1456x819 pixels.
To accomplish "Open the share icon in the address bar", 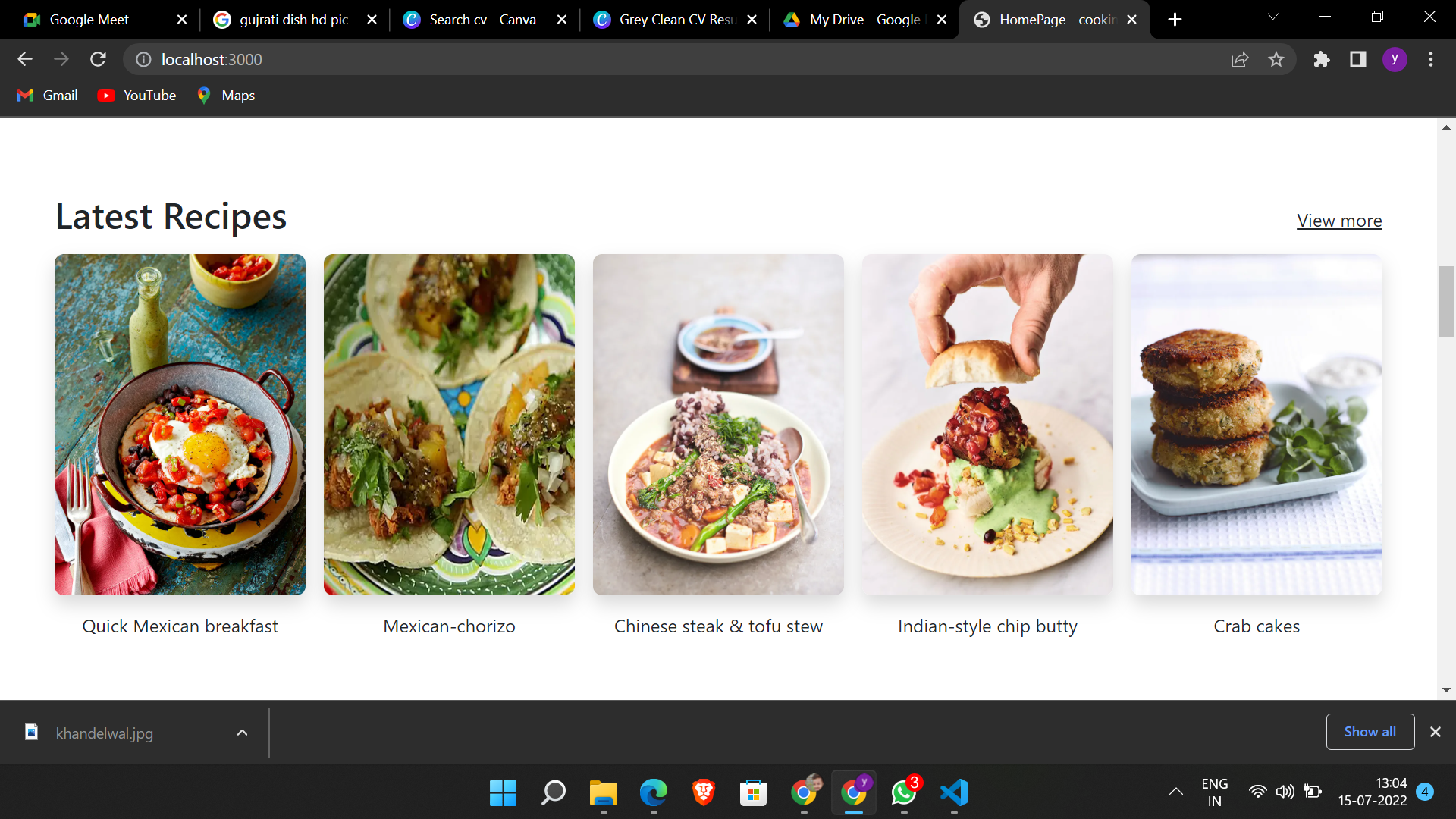I will [x=1239, y=59].
